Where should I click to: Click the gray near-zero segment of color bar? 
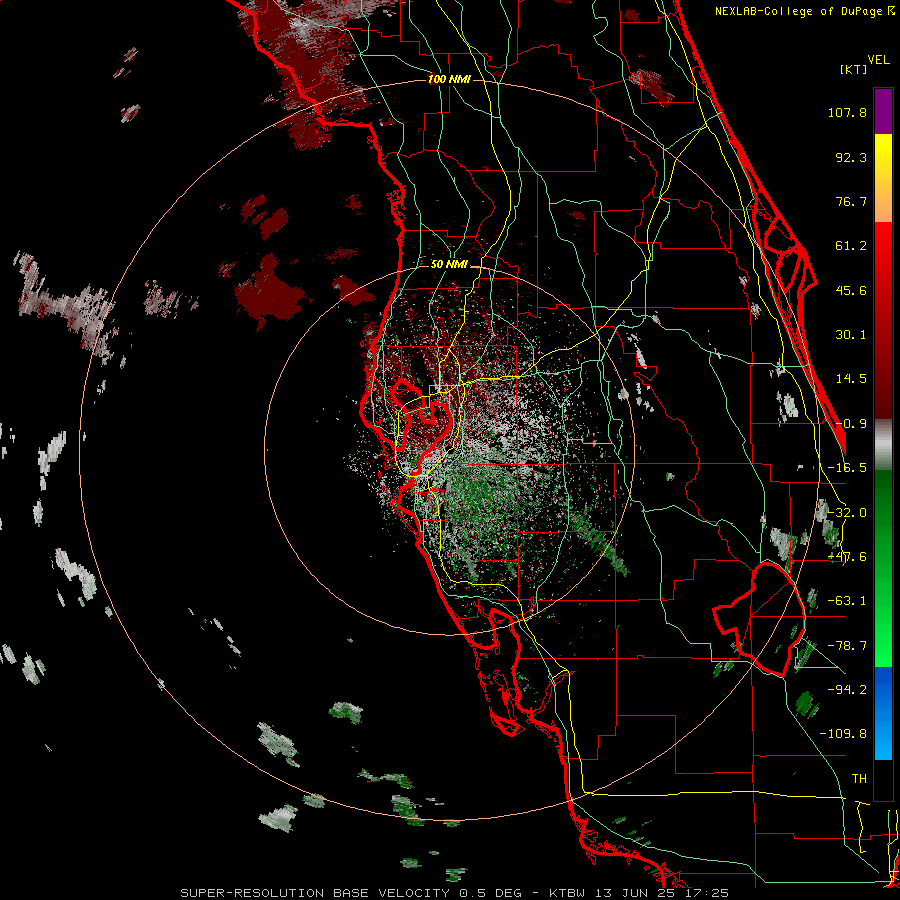pos(883,445)
